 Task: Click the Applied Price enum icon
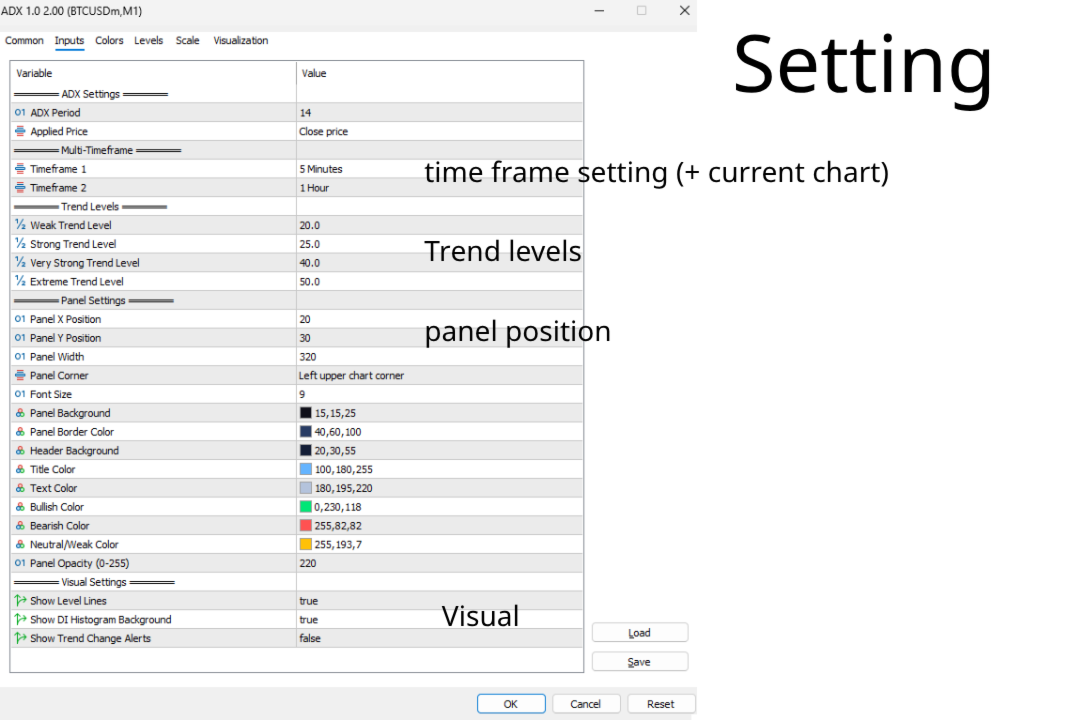click(20, 131)
